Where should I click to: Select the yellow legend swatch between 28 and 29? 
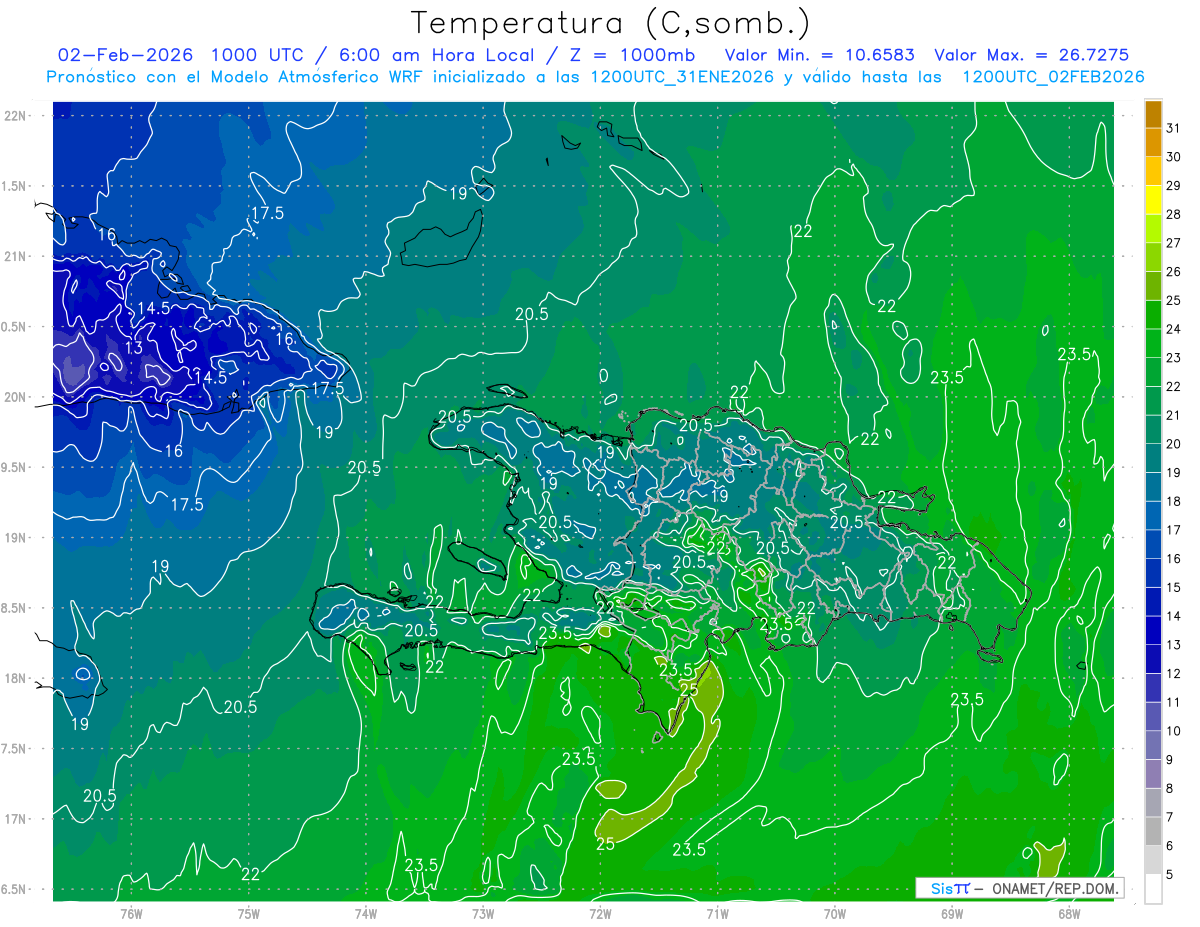1153,200
